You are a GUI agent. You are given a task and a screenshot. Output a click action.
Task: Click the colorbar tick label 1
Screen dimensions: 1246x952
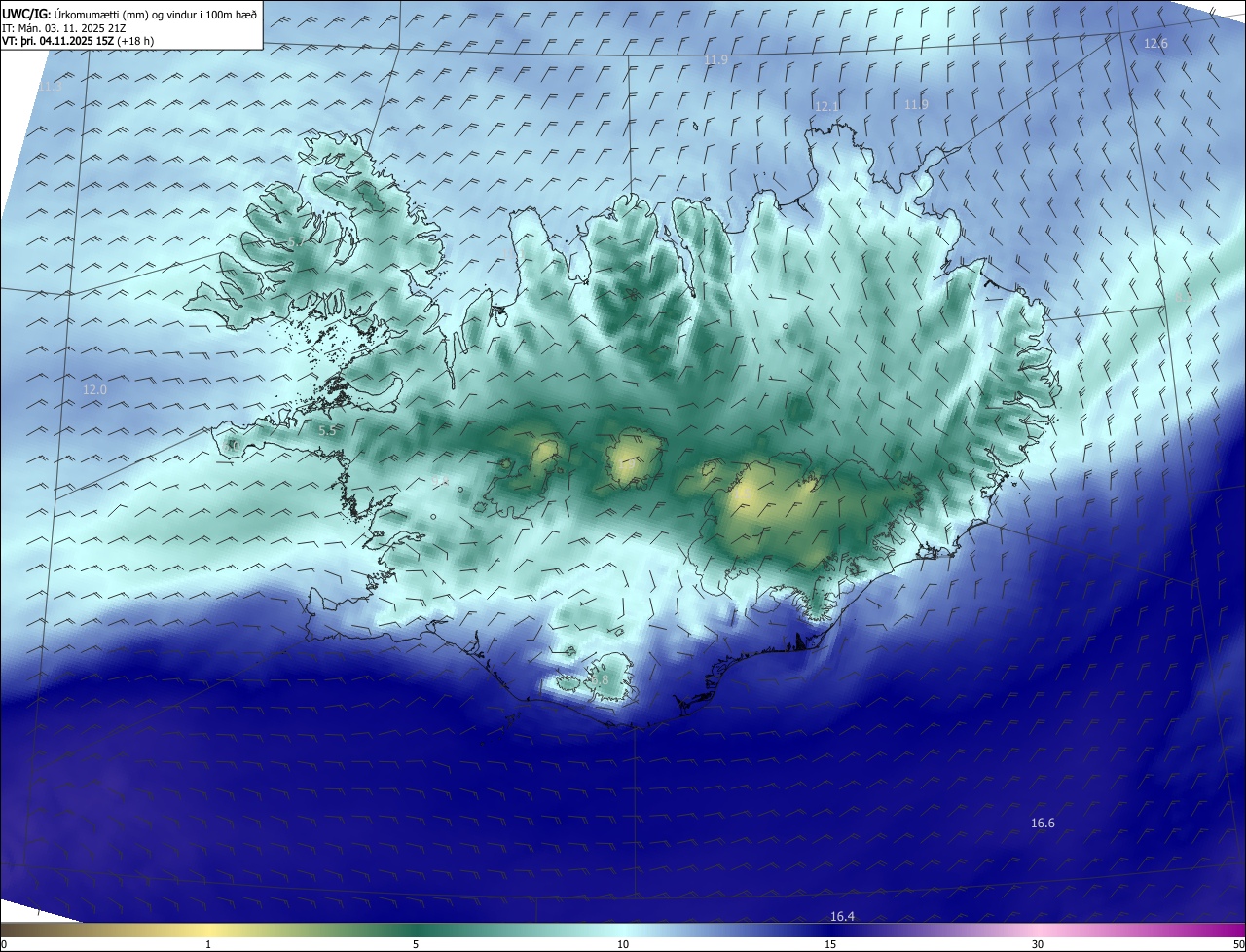(208, 944)
